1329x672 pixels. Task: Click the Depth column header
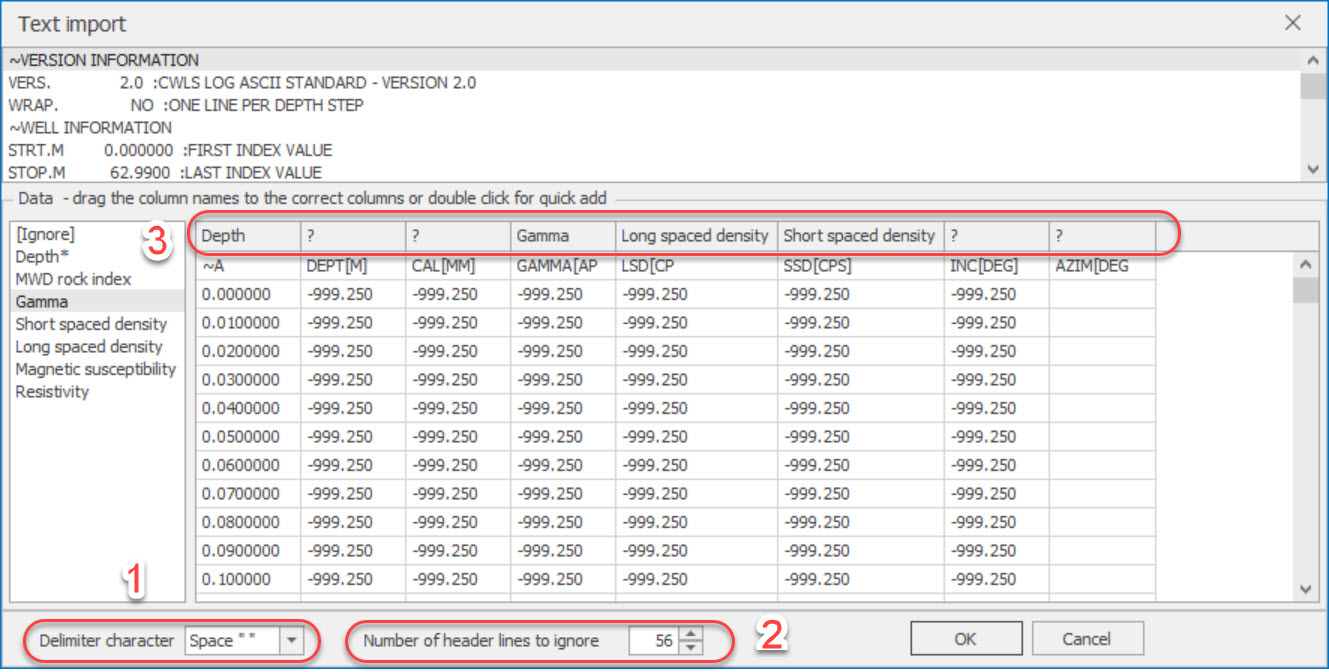pos(248,236)
